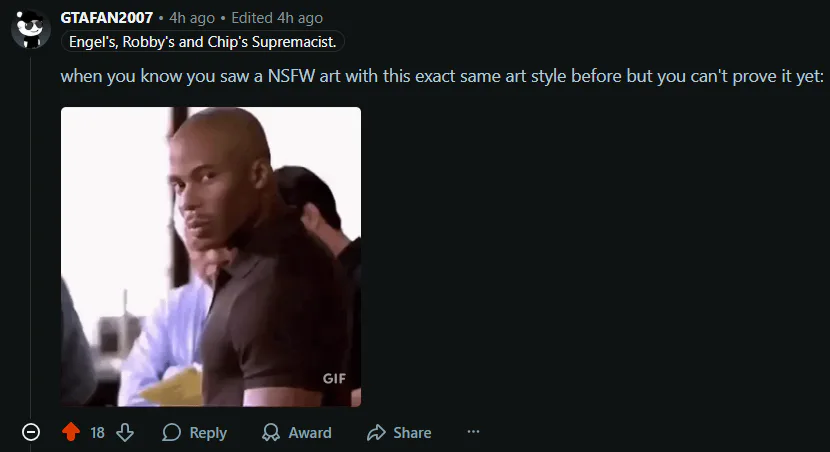
Task: Click the comment text about NSFW art
Action: [x=442, y=76]
